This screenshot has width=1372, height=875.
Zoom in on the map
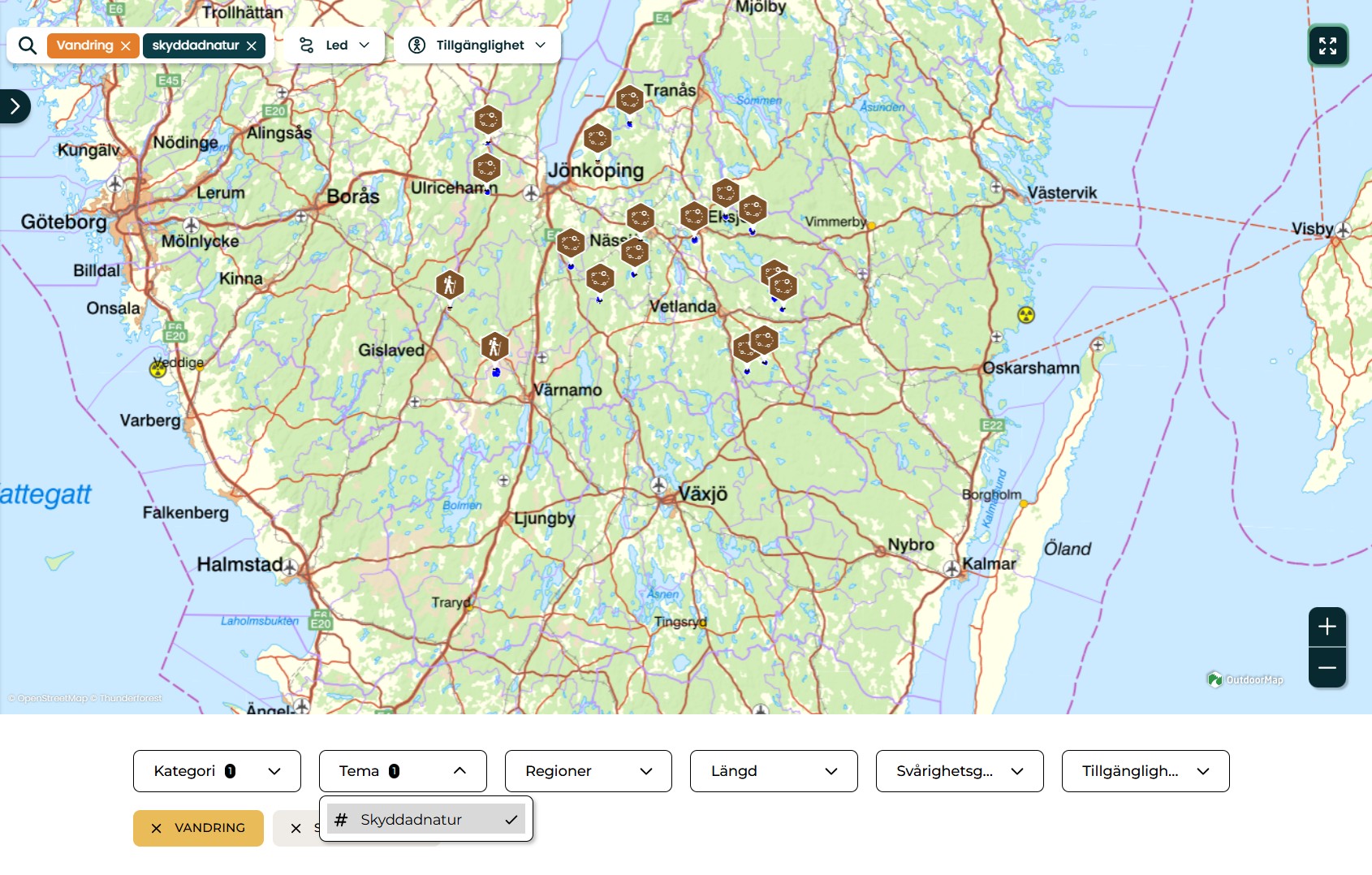(x=1327, y=627)
